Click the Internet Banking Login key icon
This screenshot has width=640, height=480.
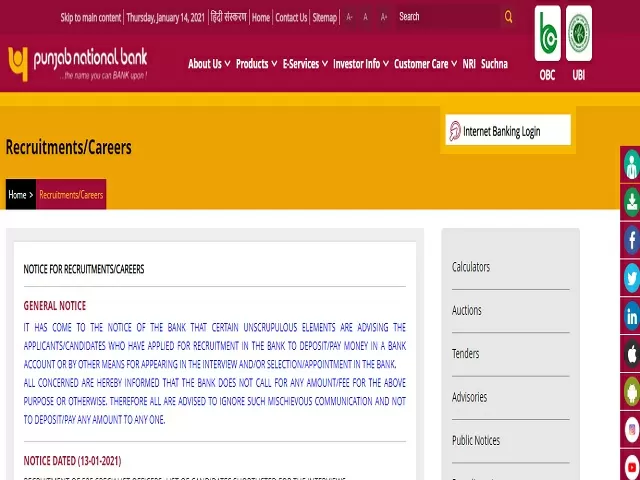point(455,131)
